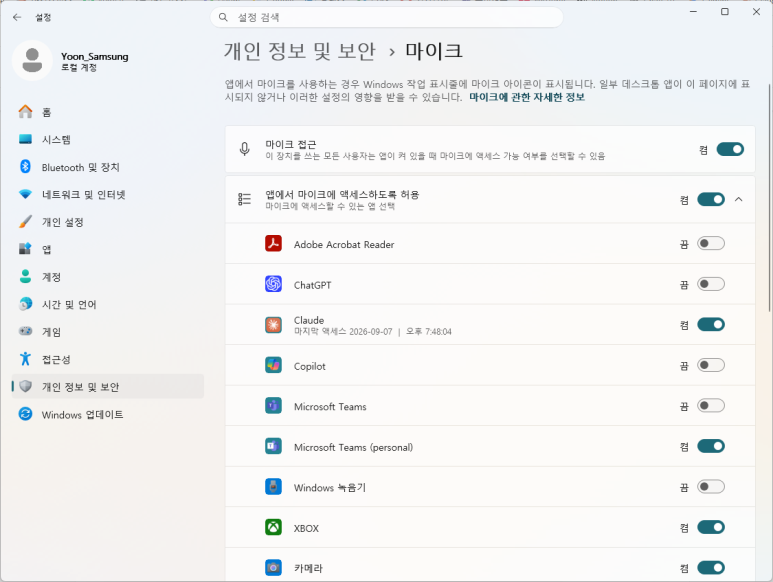Click the 네트워크 및 인터넷 wifi icon

[26, 194]
